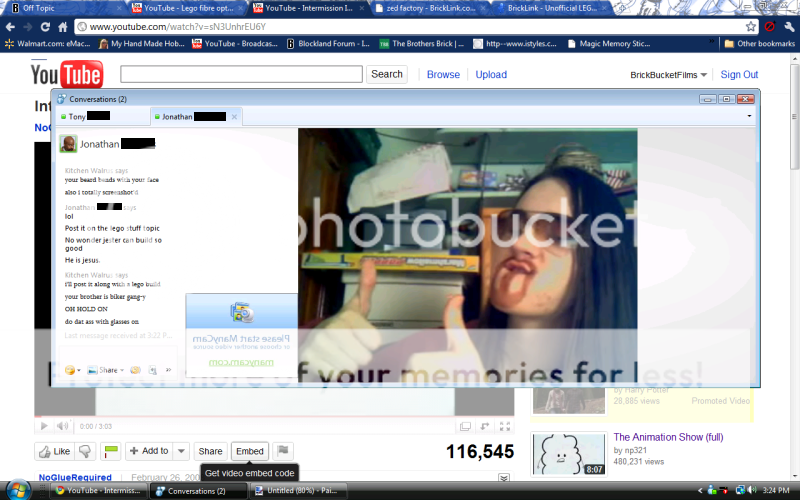
Task: Mute the video with the speaker icon
Action: 62,426
